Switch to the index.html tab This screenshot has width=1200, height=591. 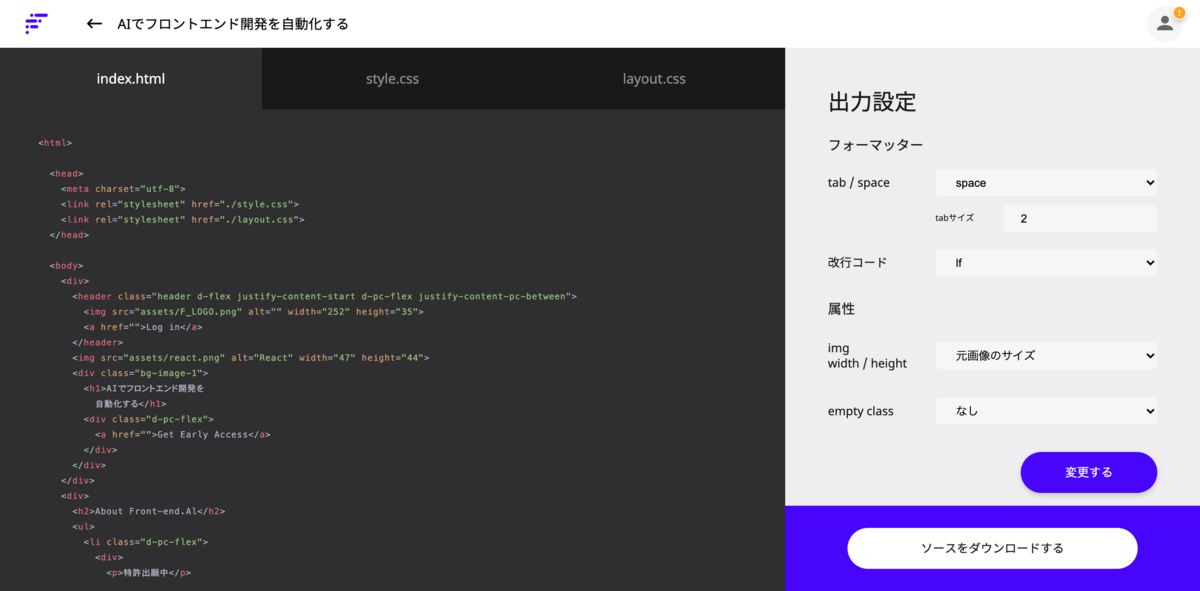[x=131, y=78]
